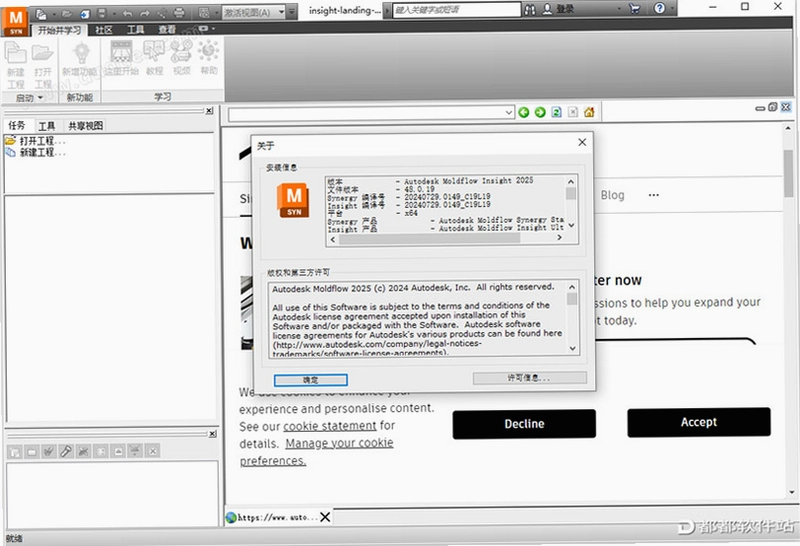Viewport: 800px width, 546px height.
Task: Click the keyword search input field
Action: pyautogui.click(x=457, y=10)
